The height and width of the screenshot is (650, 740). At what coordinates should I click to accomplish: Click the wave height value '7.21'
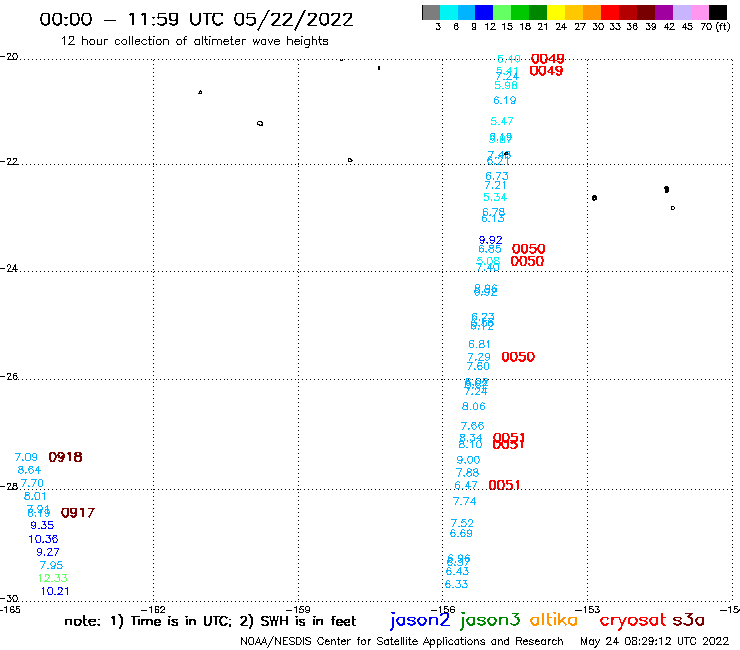point(496,186)
